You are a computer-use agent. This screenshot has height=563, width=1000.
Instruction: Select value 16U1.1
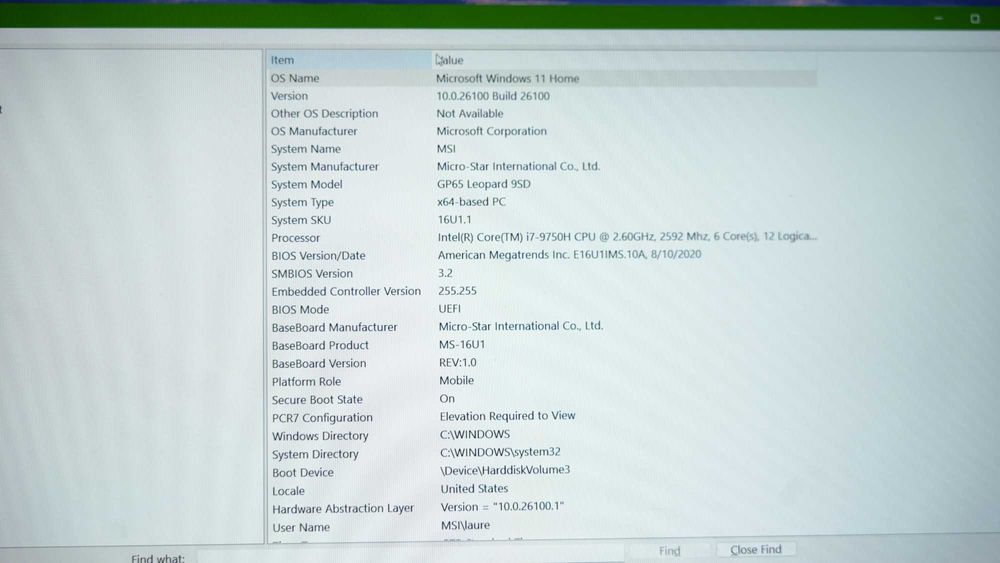[x=455, y=219]
